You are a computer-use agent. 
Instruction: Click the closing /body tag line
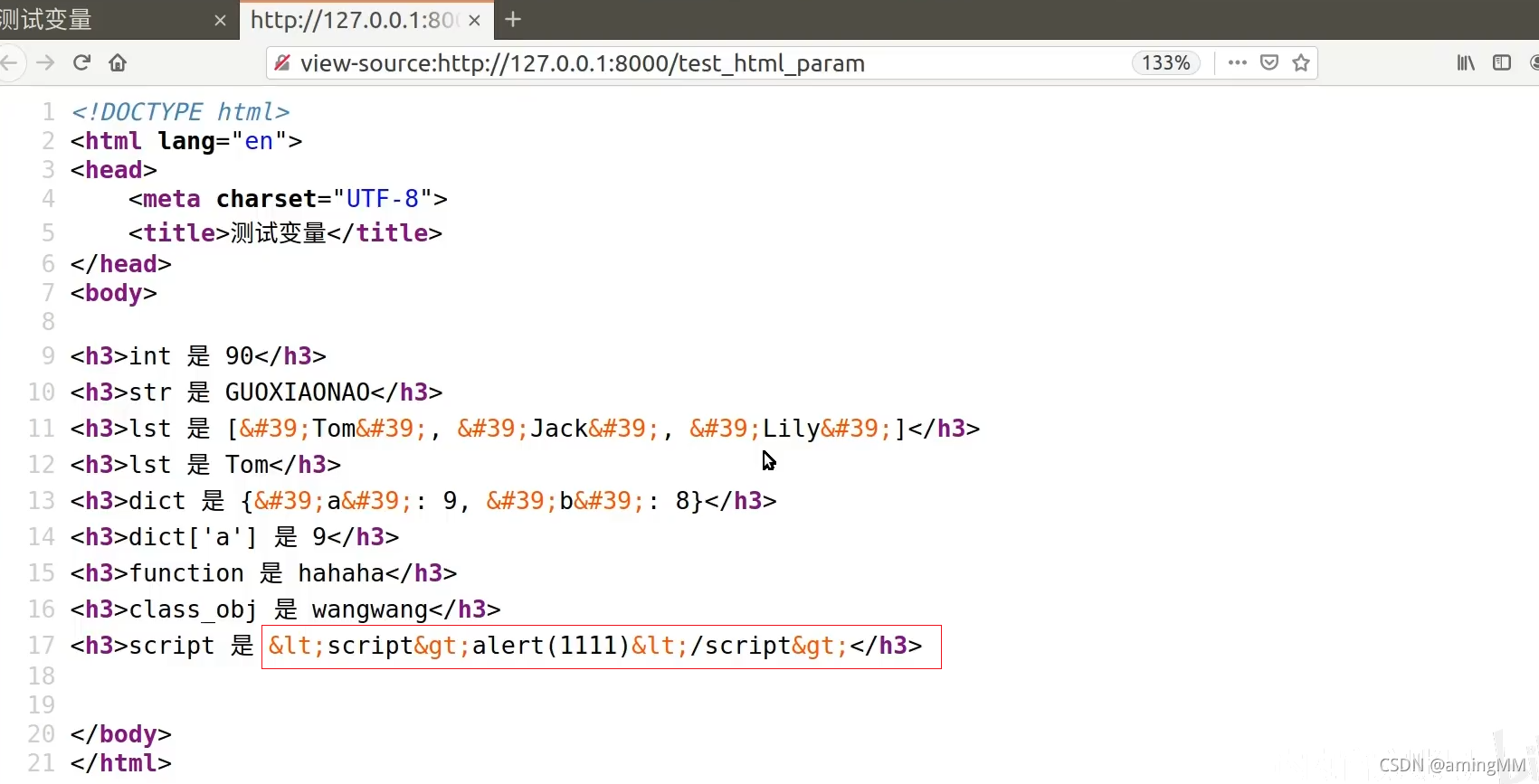click(121, 734)
